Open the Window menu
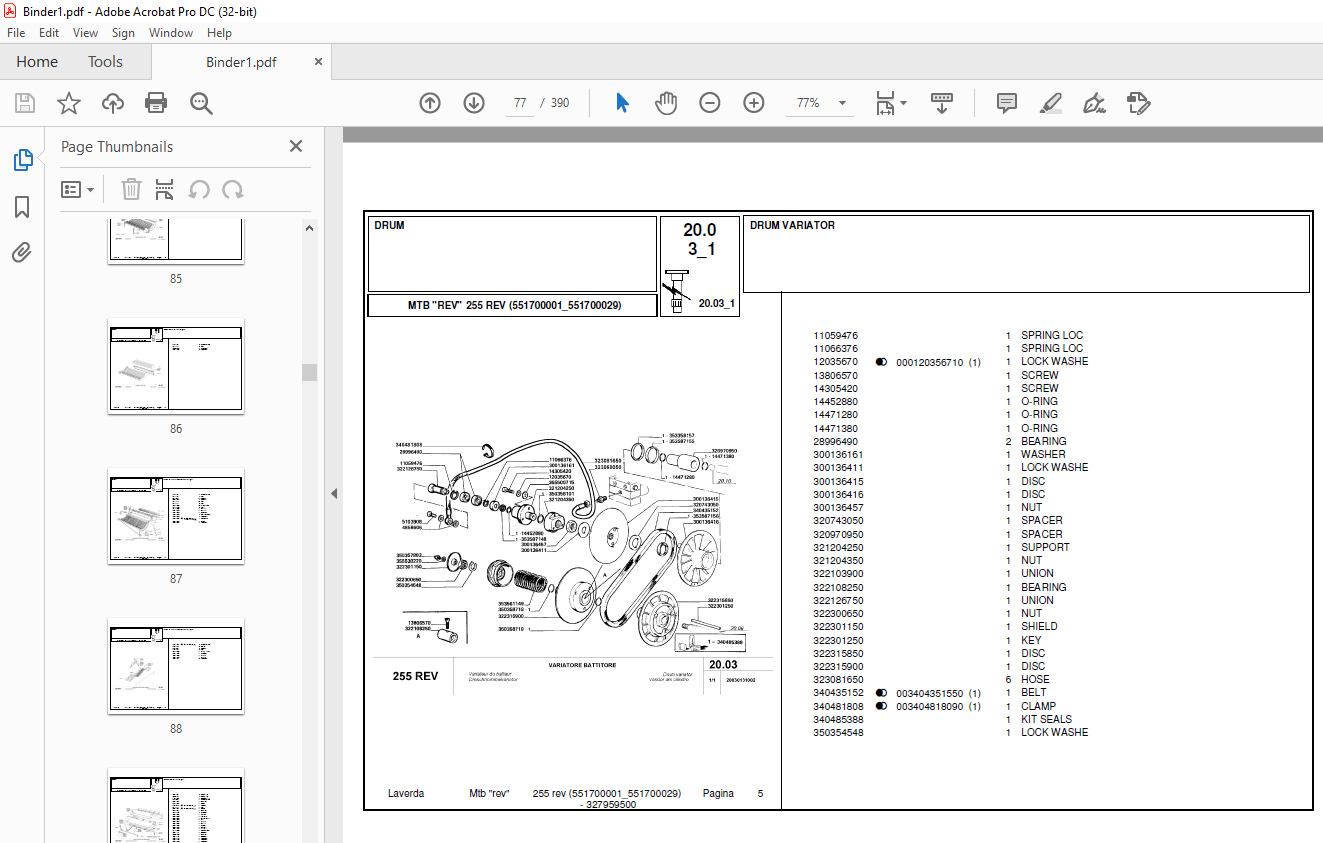This screenshot has height=843, width=1323. pyautogui.click(x=171, y=33)
